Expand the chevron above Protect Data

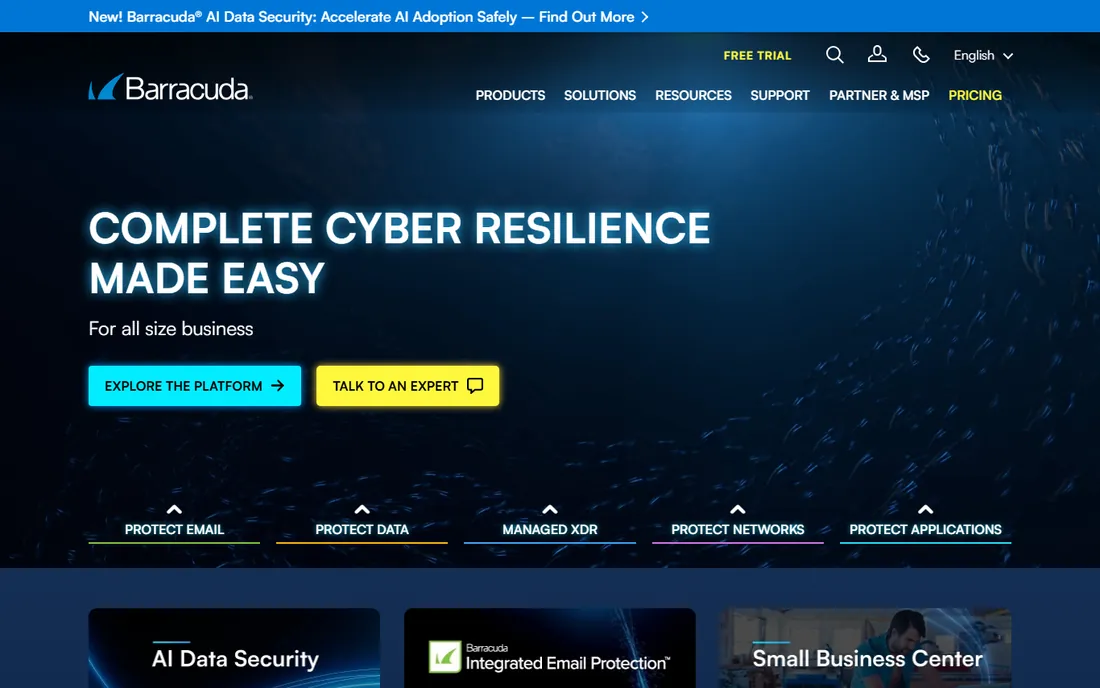[x=362, y=509]
